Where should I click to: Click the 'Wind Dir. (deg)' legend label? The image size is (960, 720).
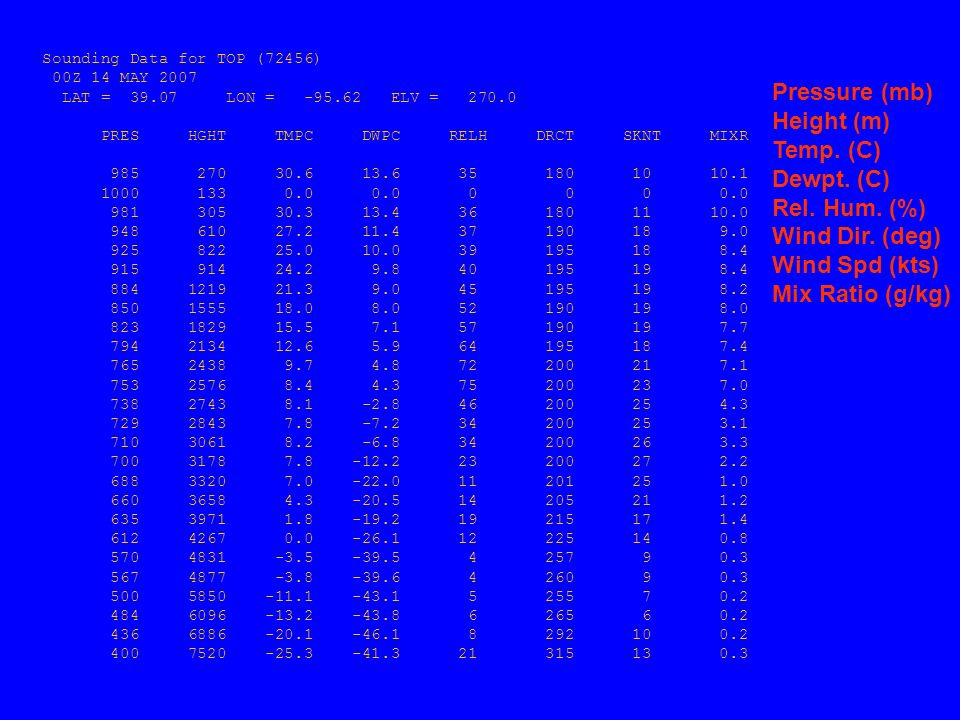pyautogui.click(x=856, y=236)
